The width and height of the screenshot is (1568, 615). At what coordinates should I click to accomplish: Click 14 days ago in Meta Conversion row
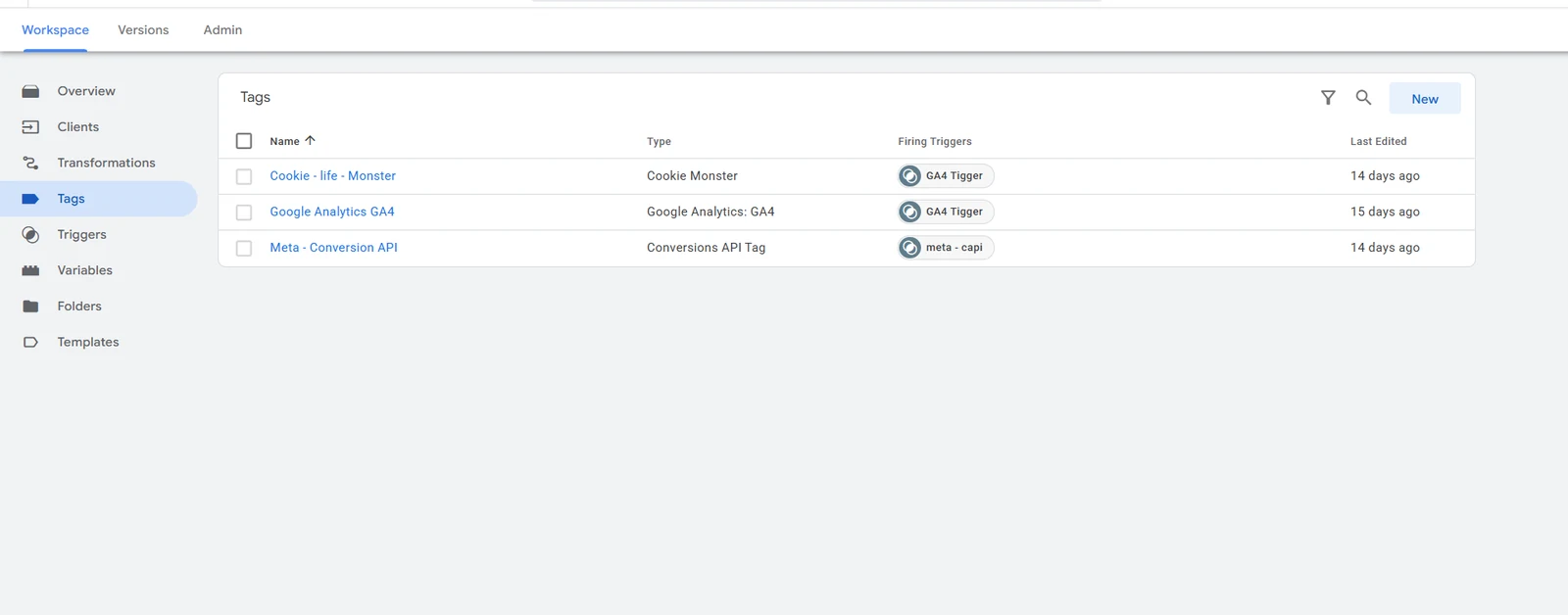coord(1385,248)
